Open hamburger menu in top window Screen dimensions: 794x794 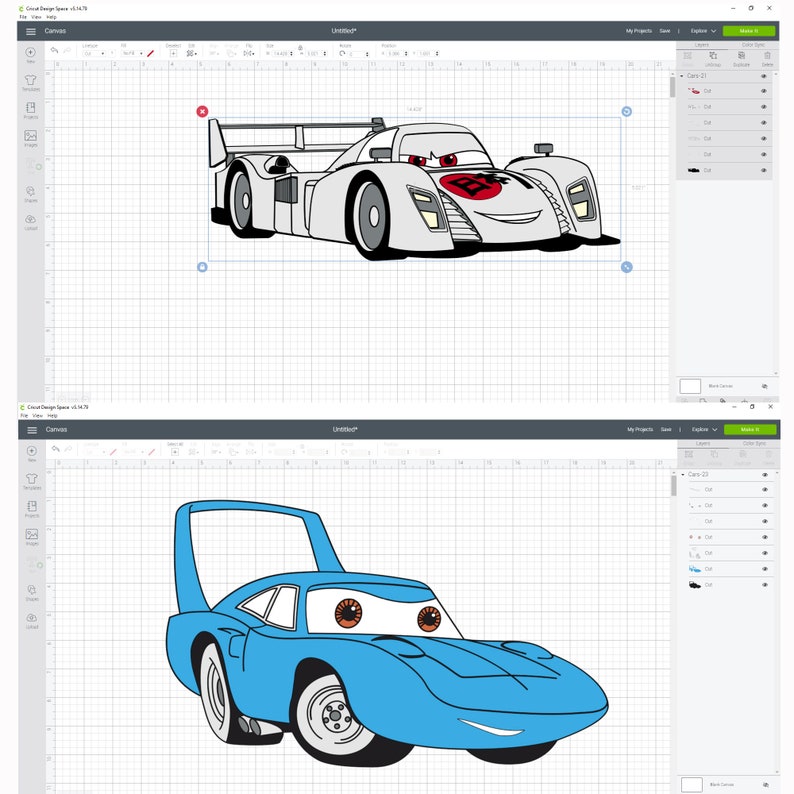coord(31,31)
